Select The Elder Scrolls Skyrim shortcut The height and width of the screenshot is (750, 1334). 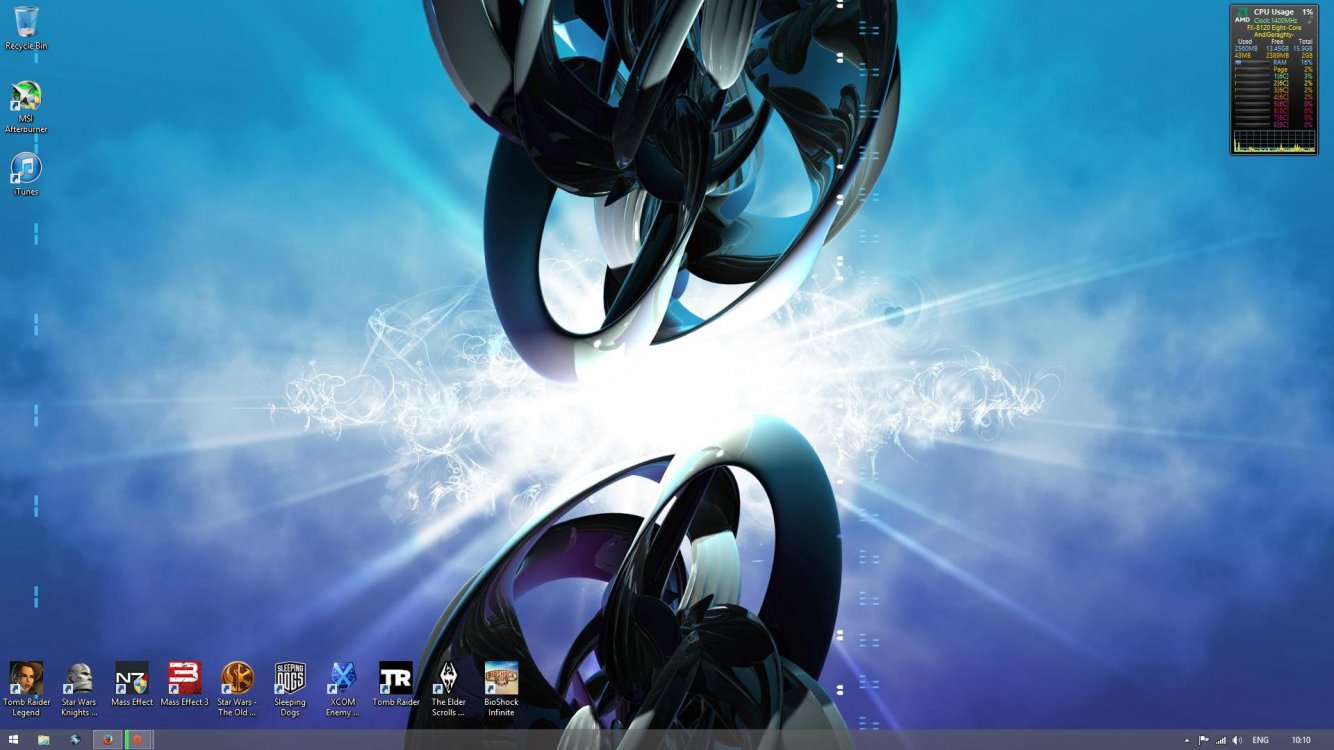[x=449, y=689]
